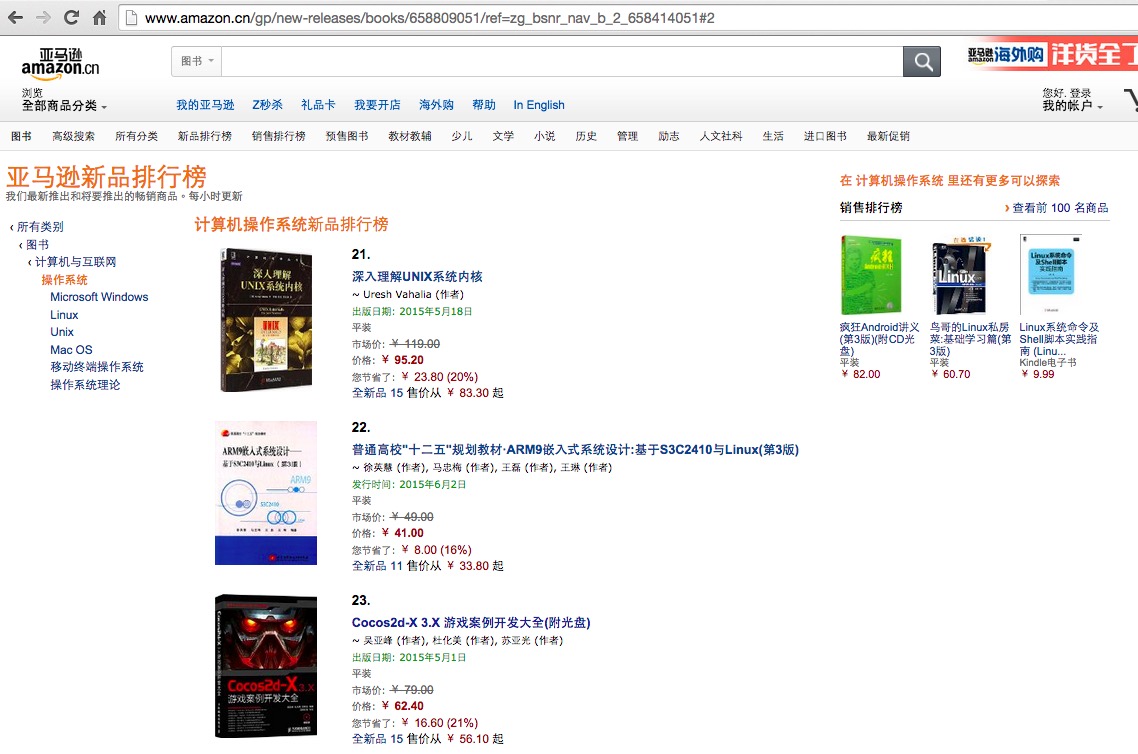Select the Linux subcategory in the sidebar
Screen dimensions: 1138x754
coord(64,315)
